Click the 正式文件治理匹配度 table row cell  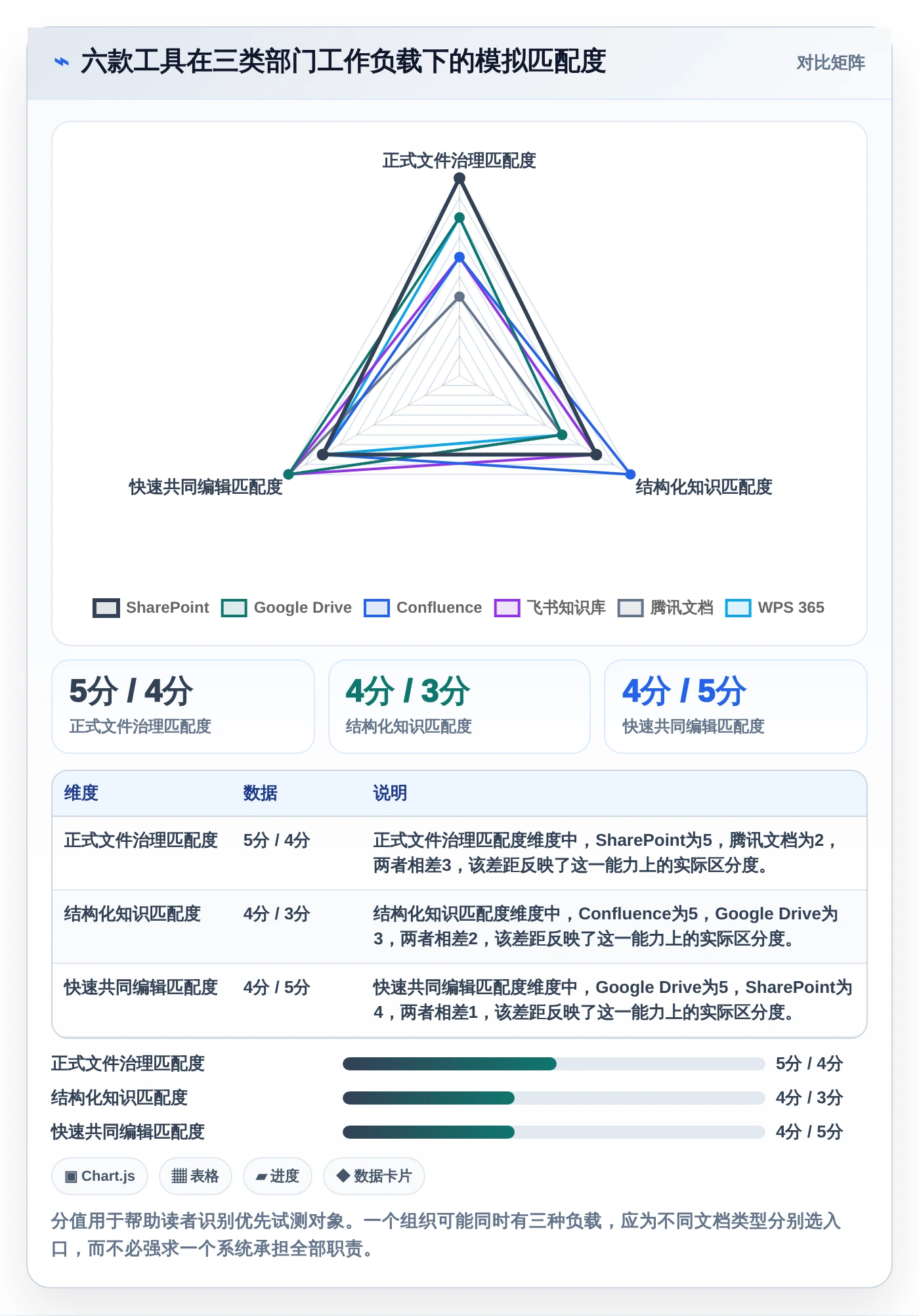141,841
